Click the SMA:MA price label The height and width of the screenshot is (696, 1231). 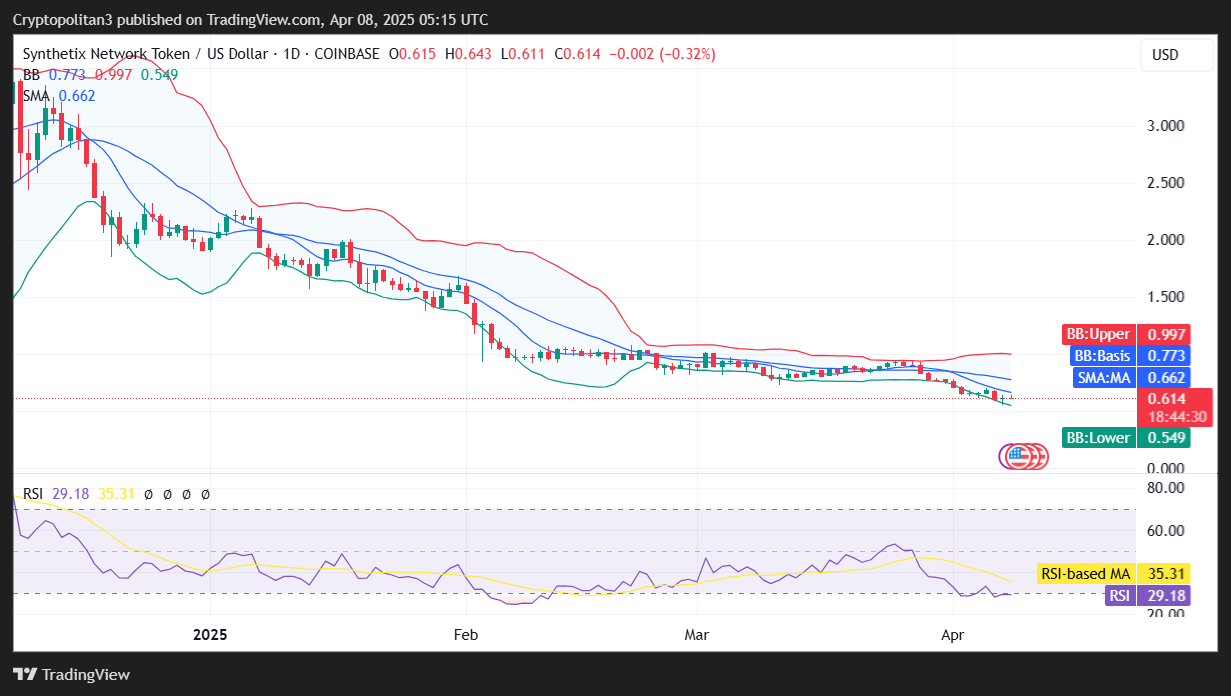pyautogui.click(x=1103, y=377)
